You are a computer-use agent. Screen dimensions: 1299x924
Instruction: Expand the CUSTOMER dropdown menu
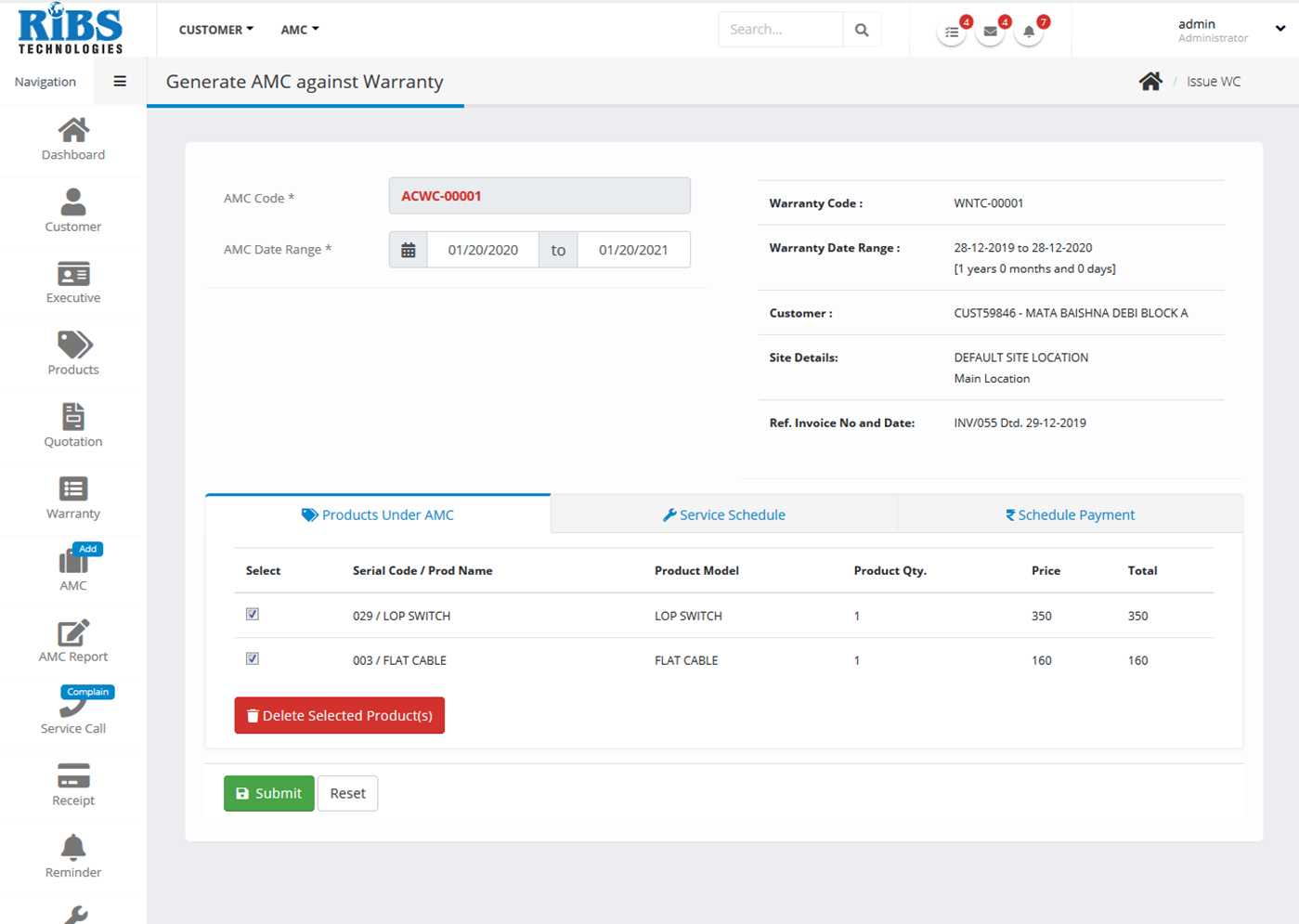(x=215, y=30)
